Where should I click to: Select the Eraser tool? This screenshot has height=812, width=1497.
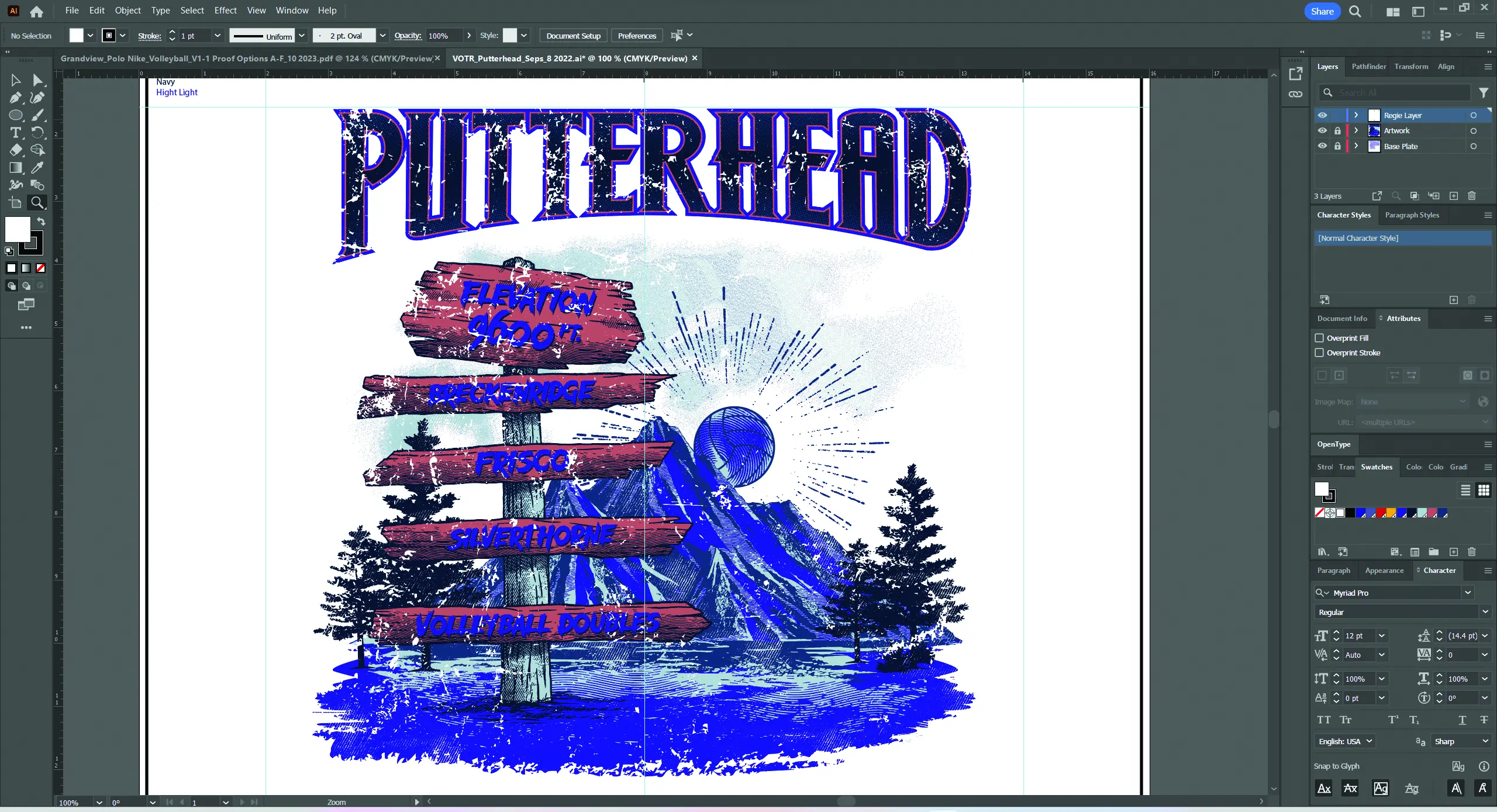(x=15, y=150)
